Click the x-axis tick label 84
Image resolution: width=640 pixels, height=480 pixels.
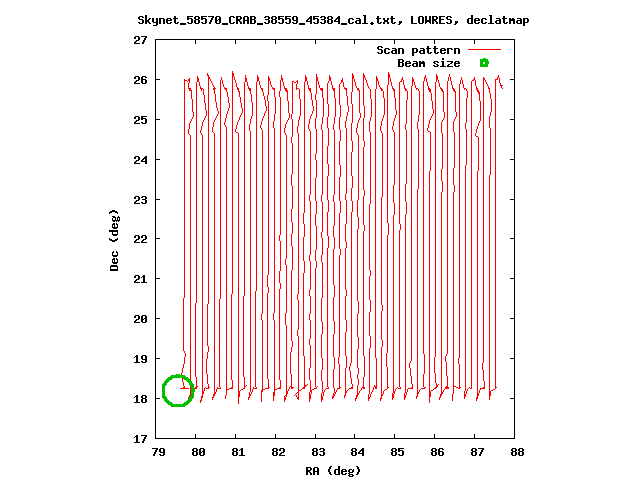357,452
